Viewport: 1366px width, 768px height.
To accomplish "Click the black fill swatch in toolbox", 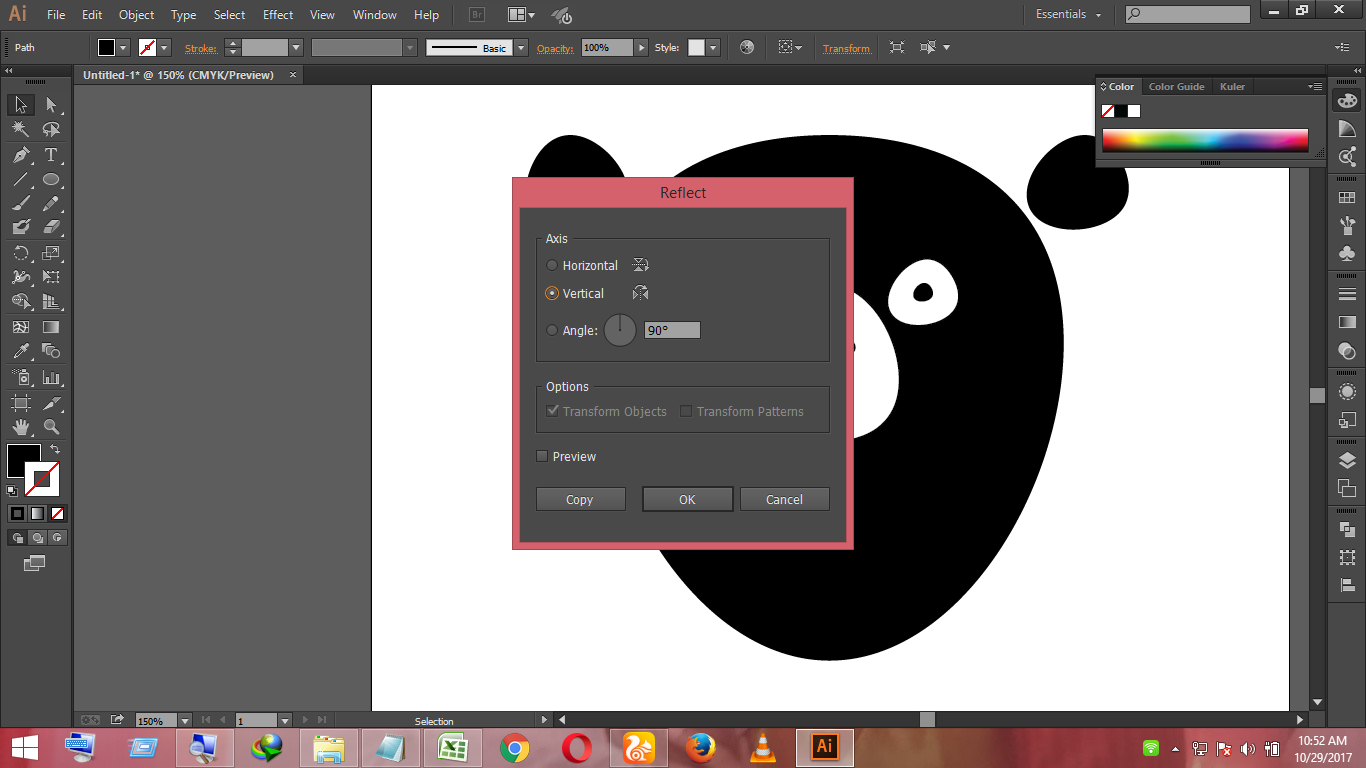I will pos(23,461).
